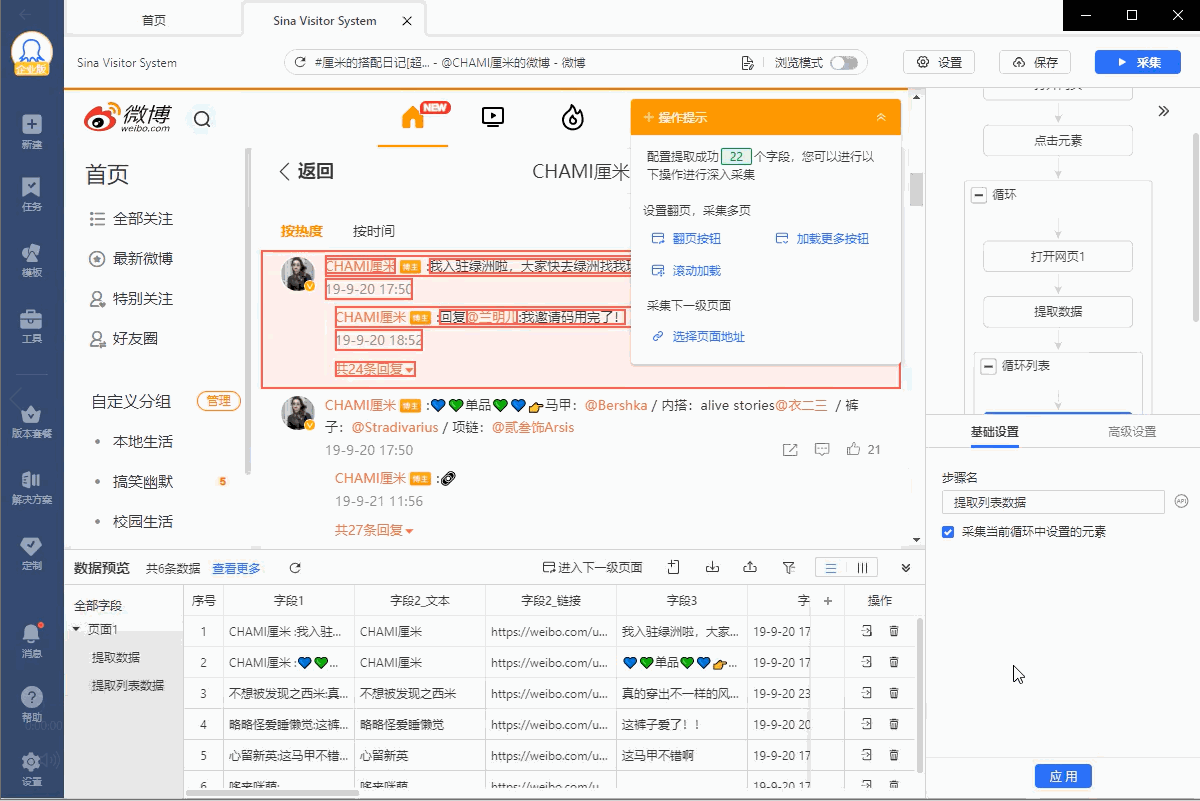Uncheck 采集当前循环中设置的元素
1200x801 pixels.
tap(948, 532)
